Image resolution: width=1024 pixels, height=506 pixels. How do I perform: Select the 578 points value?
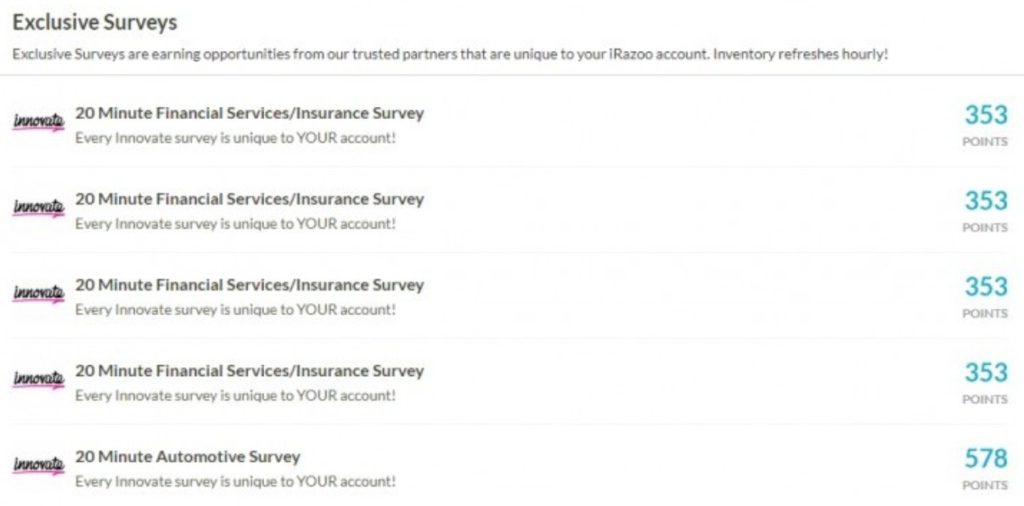[986, 458]
